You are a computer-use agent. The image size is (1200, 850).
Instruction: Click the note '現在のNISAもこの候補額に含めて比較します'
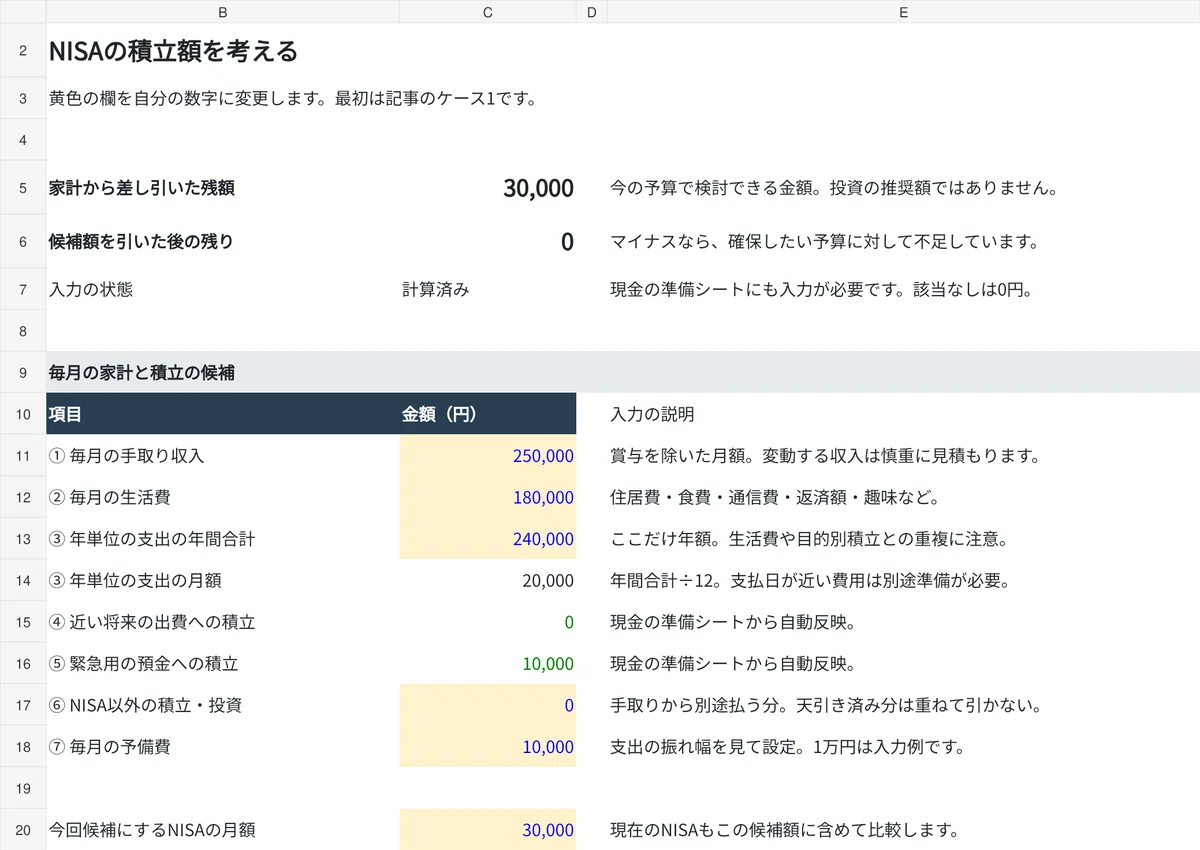[x=785, y=829]
